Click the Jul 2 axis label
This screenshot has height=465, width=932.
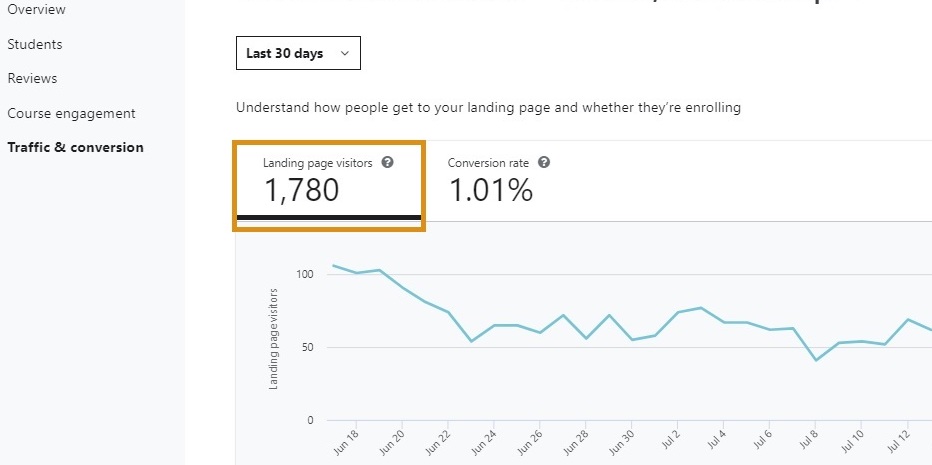pos(669,441)
